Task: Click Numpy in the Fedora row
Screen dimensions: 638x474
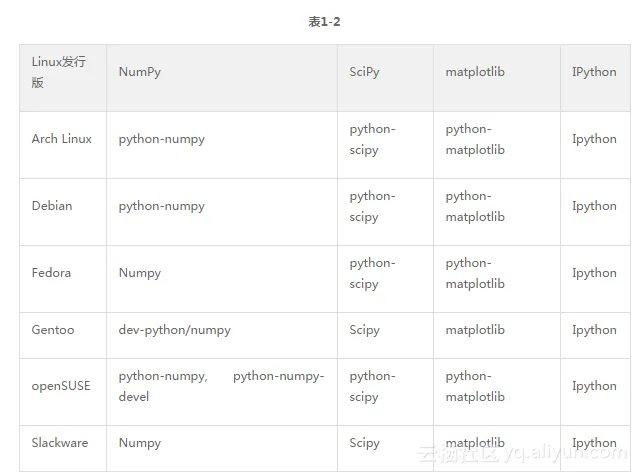Action: click(140, 273)
